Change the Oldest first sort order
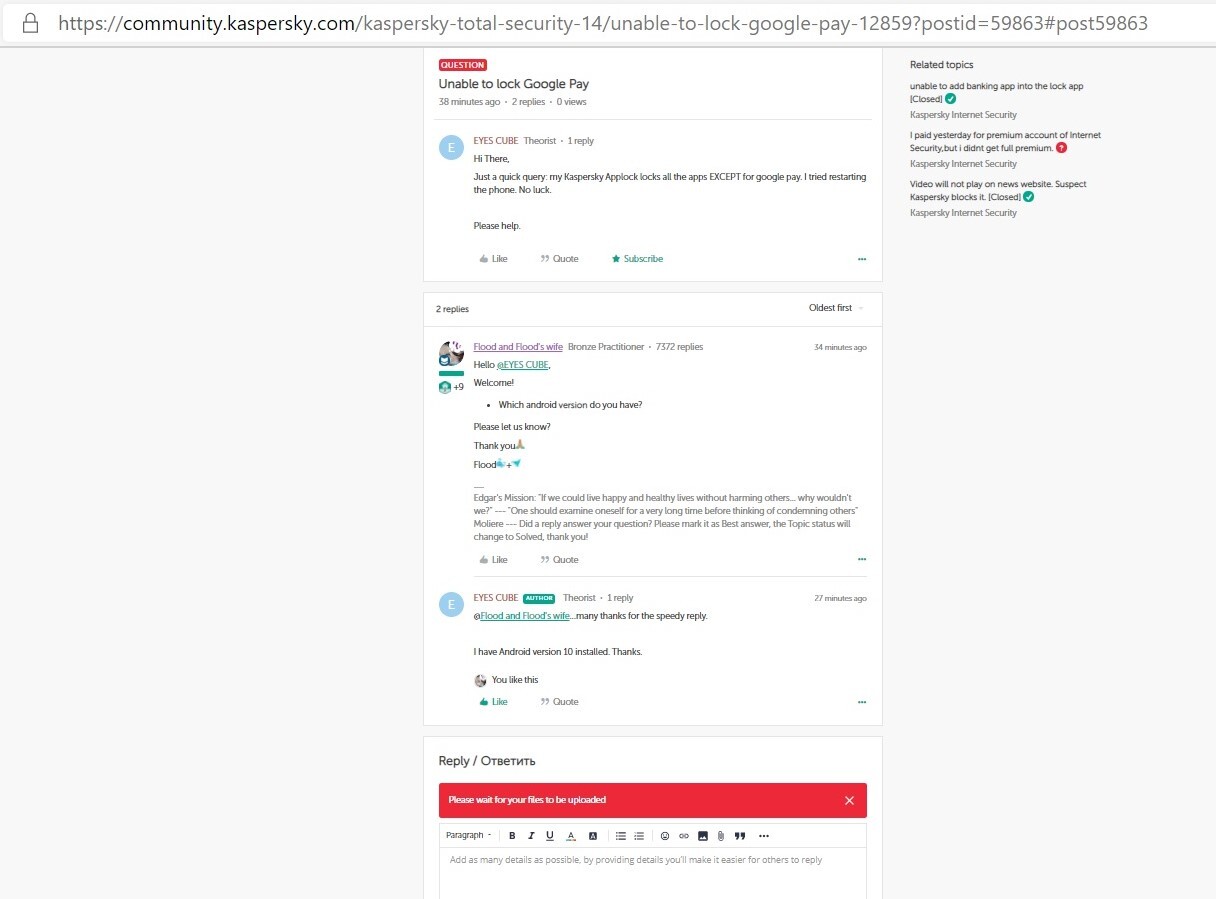The image size is (1216, 899). 836,308
